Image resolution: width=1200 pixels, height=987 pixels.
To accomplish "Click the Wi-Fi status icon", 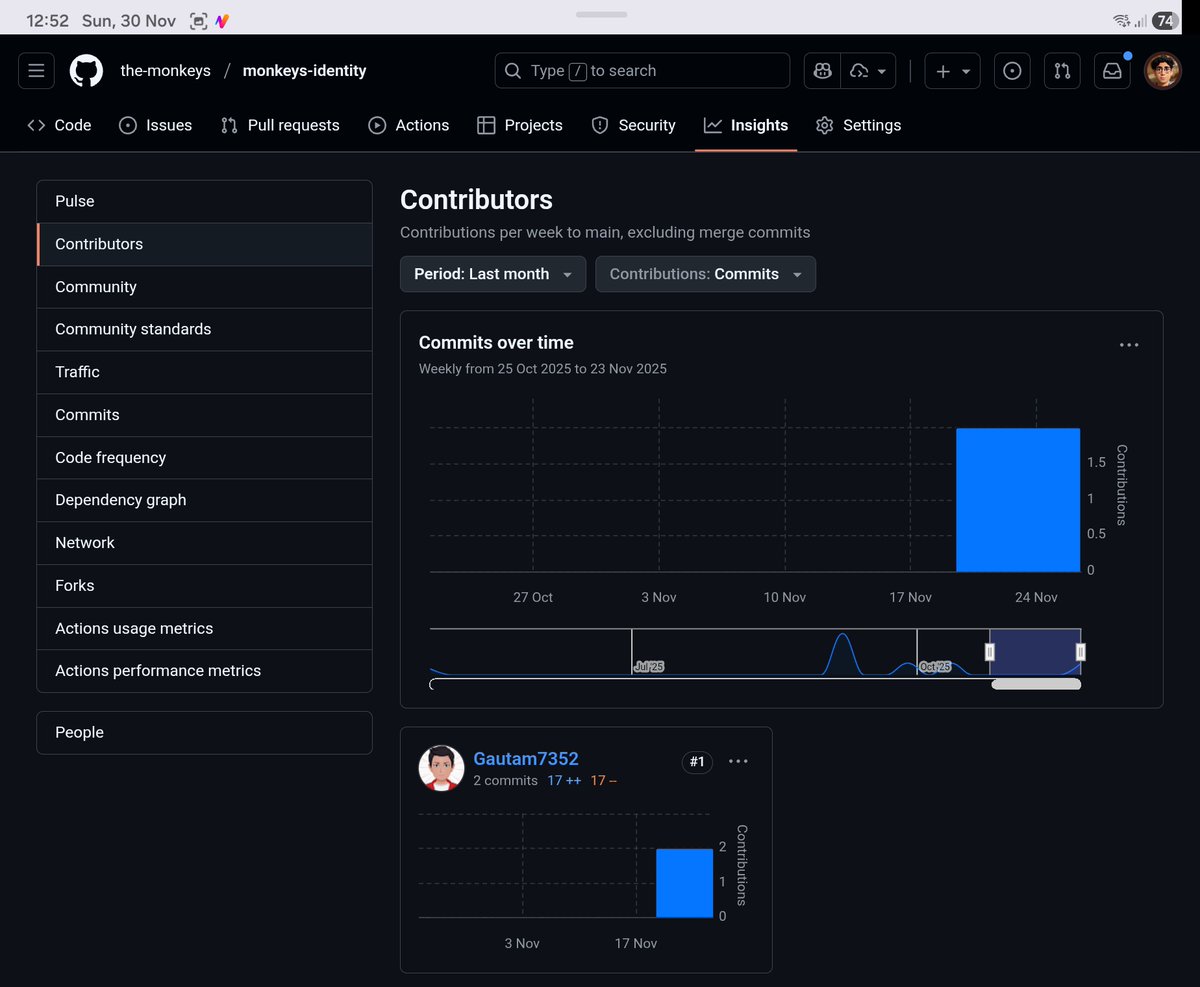I will point(1120,21).
